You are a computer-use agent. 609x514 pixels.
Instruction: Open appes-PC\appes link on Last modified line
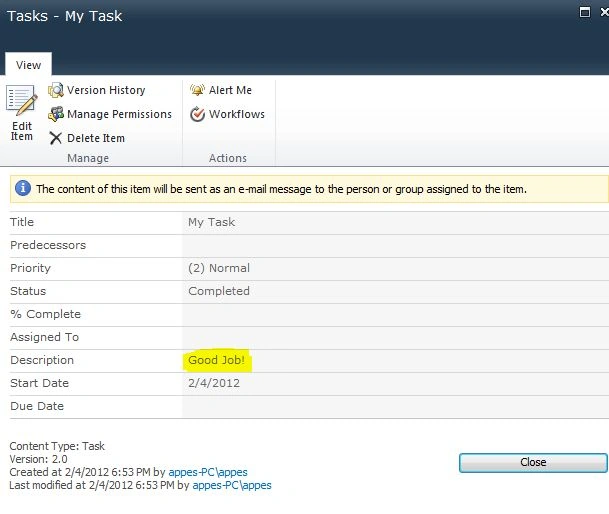pyautogui.click(x=232, y=485)
